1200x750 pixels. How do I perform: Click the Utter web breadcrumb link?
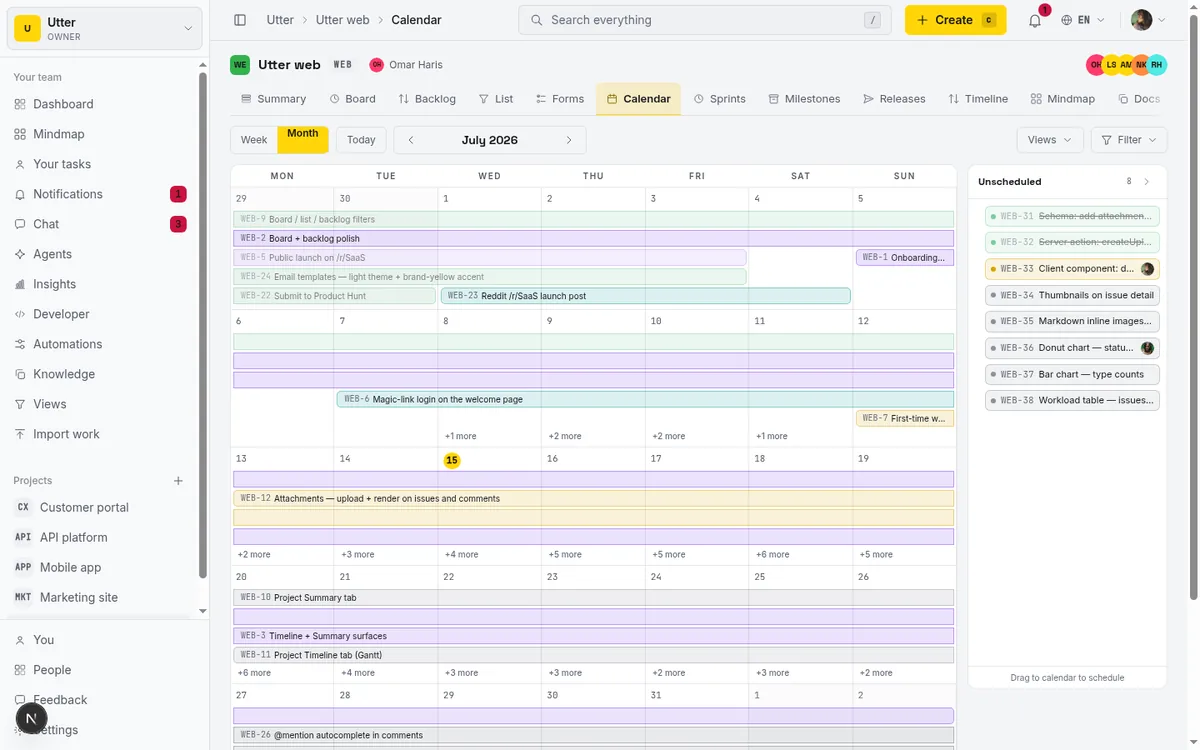[342, 20]
